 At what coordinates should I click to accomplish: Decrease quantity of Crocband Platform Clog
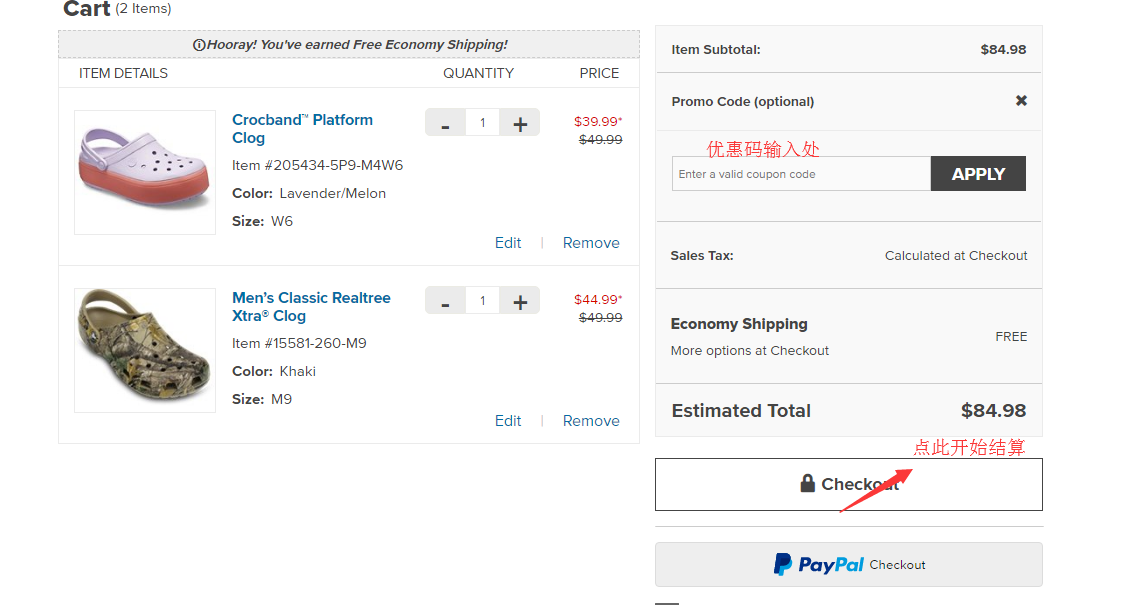point(445,123)
